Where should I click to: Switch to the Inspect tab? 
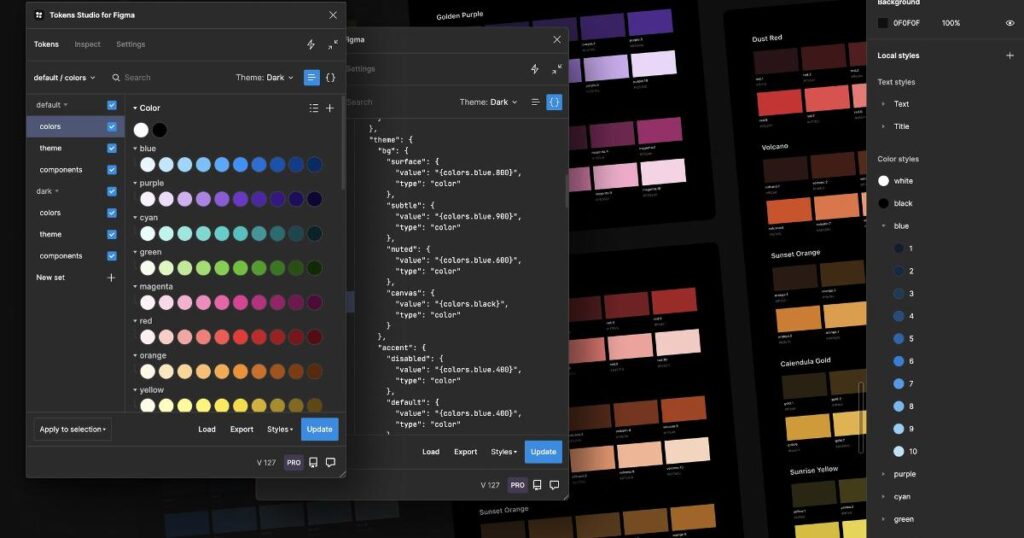click(x=88, y=44)
